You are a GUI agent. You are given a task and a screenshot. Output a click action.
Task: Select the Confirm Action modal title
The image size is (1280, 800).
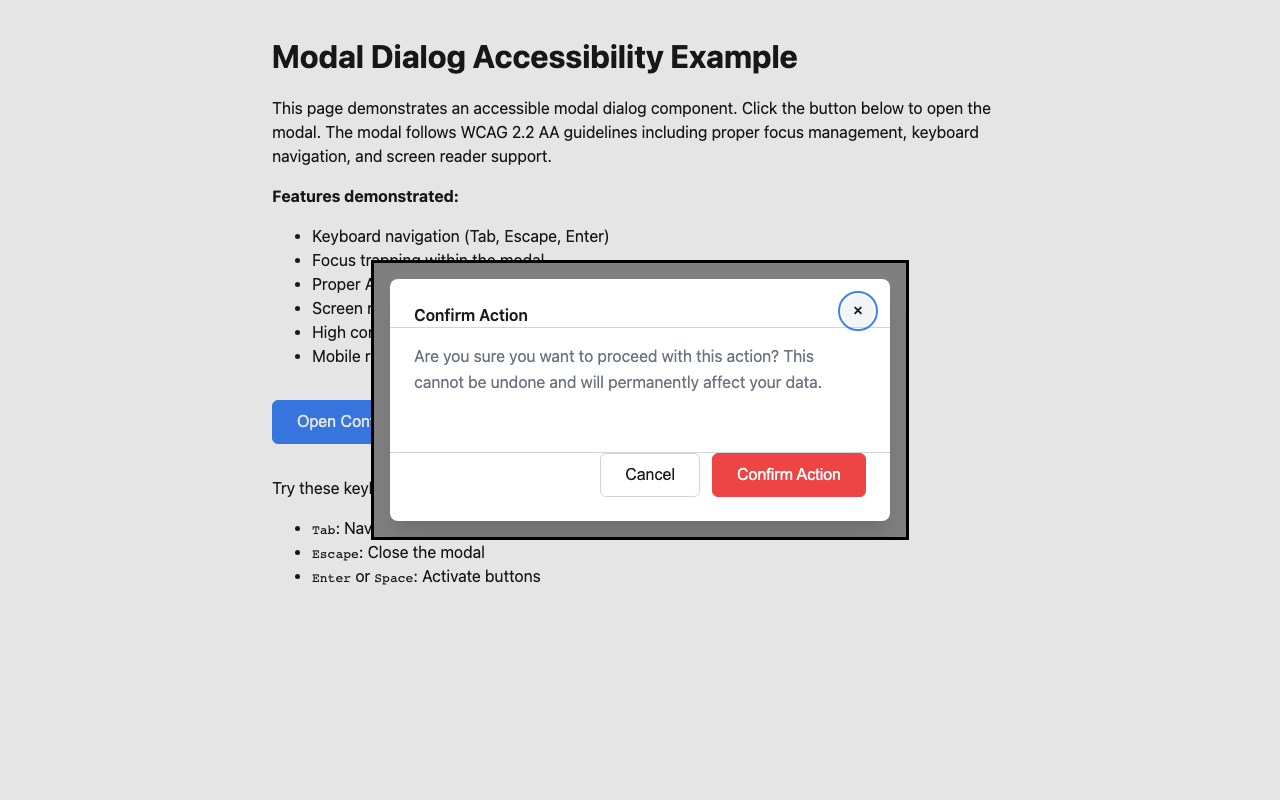(470, 315)
